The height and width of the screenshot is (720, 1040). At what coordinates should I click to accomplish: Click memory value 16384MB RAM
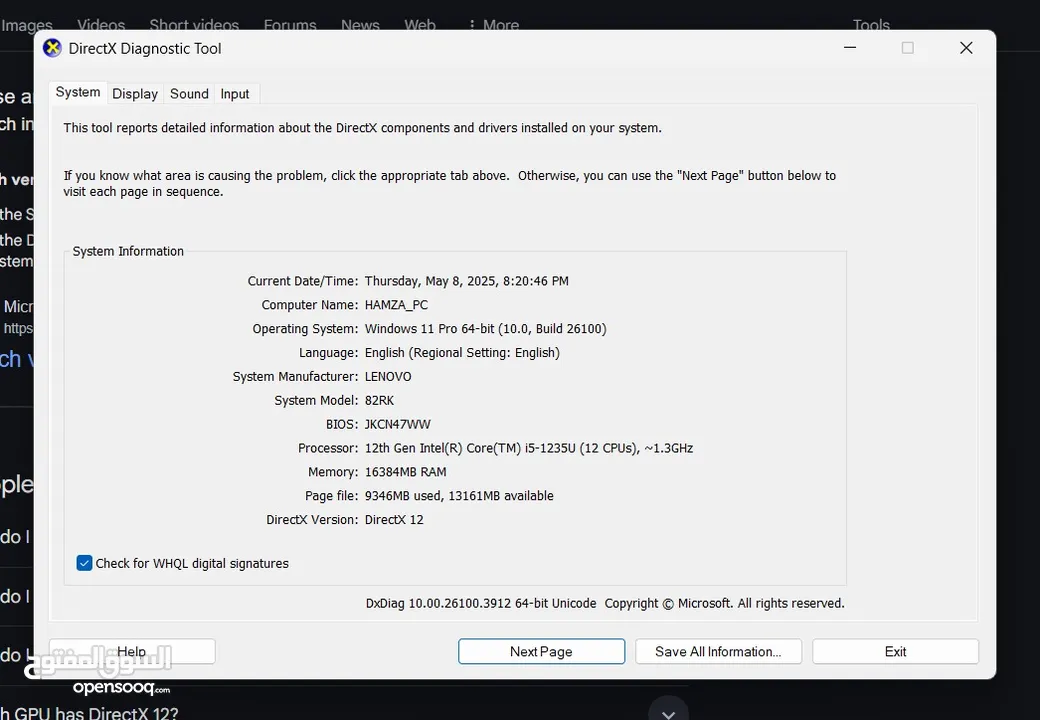coord(405,472)
